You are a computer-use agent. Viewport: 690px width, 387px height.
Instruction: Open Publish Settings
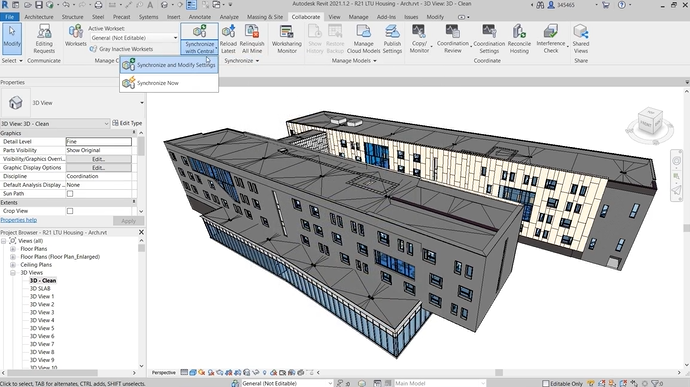[x=392, y=39]
